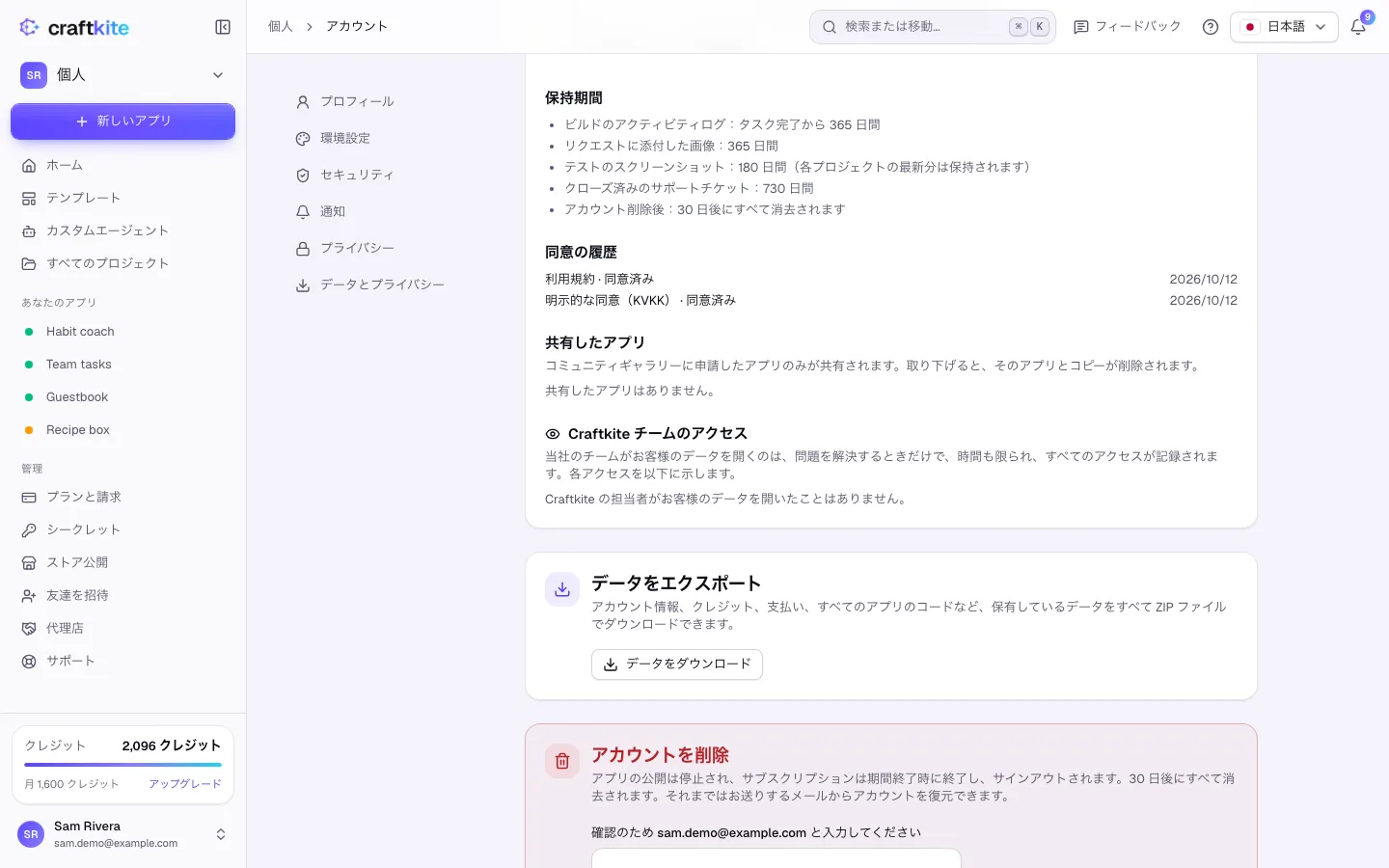Click the credit usage progress bar
The image size is (1389, 868).
point(123,765)
